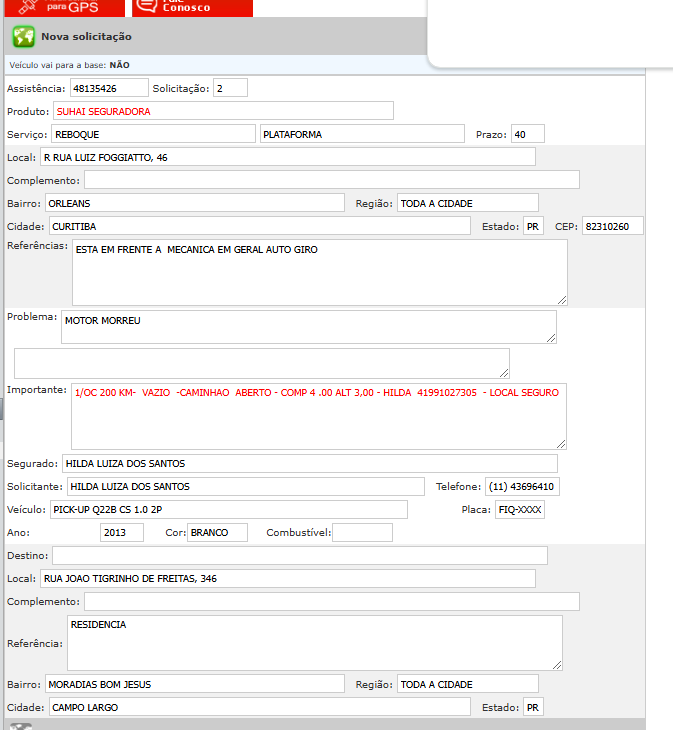Click the Problema text area MOTOR MORREU
Viewport: 673px width, 730px height.
click(x=309, y=327)
